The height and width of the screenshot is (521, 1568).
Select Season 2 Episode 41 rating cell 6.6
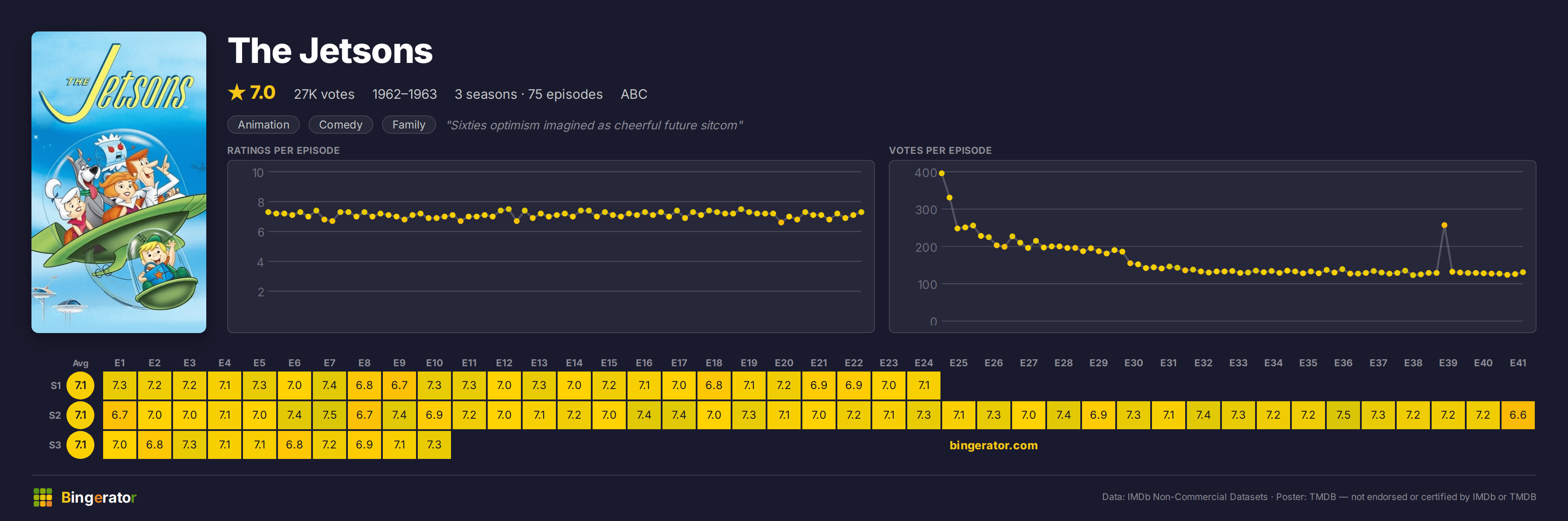1518,415
